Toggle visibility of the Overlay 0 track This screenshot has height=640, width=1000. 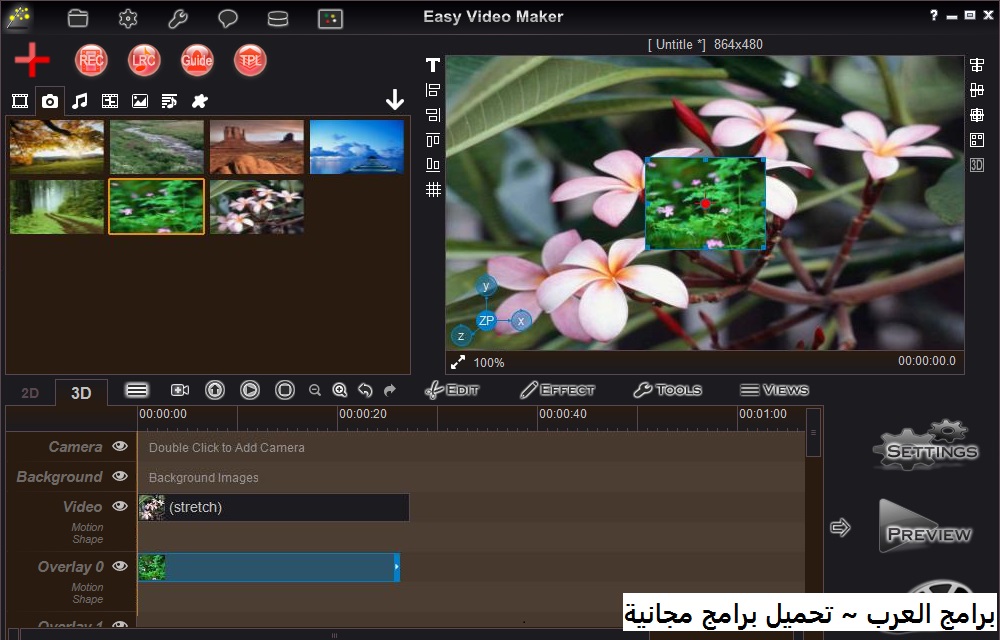120,567
